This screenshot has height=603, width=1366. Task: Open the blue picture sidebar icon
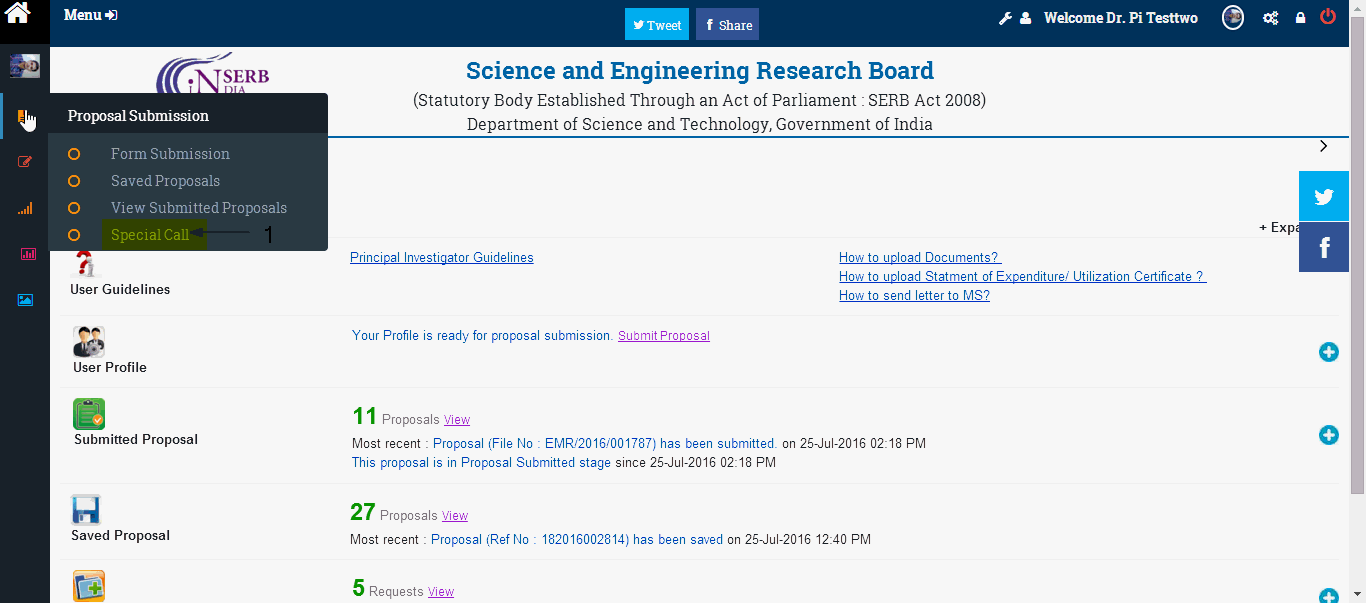[25, 299]
